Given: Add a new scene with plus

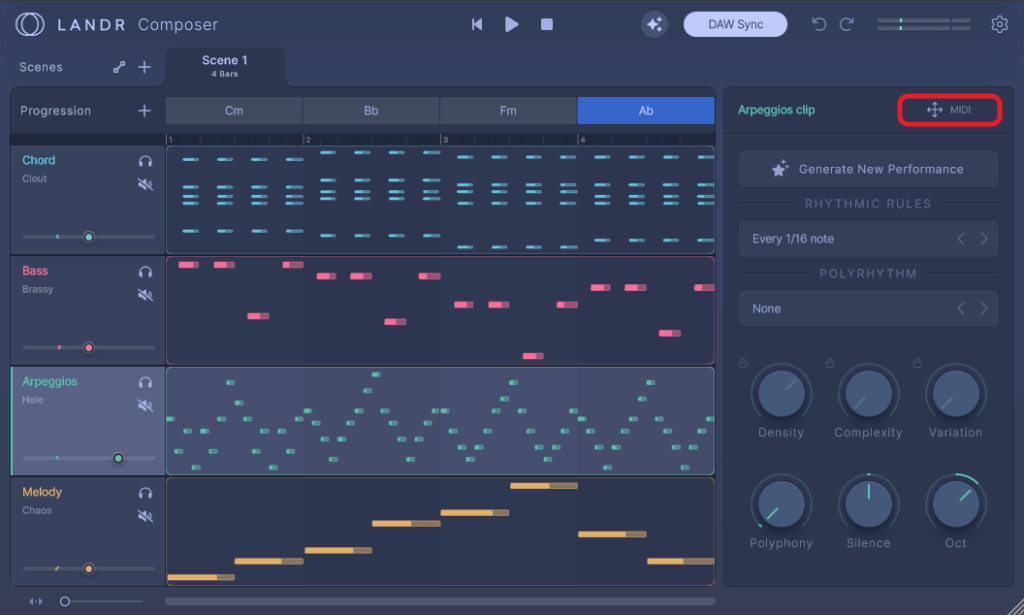Looking at the screenshot, I should 144,67.
